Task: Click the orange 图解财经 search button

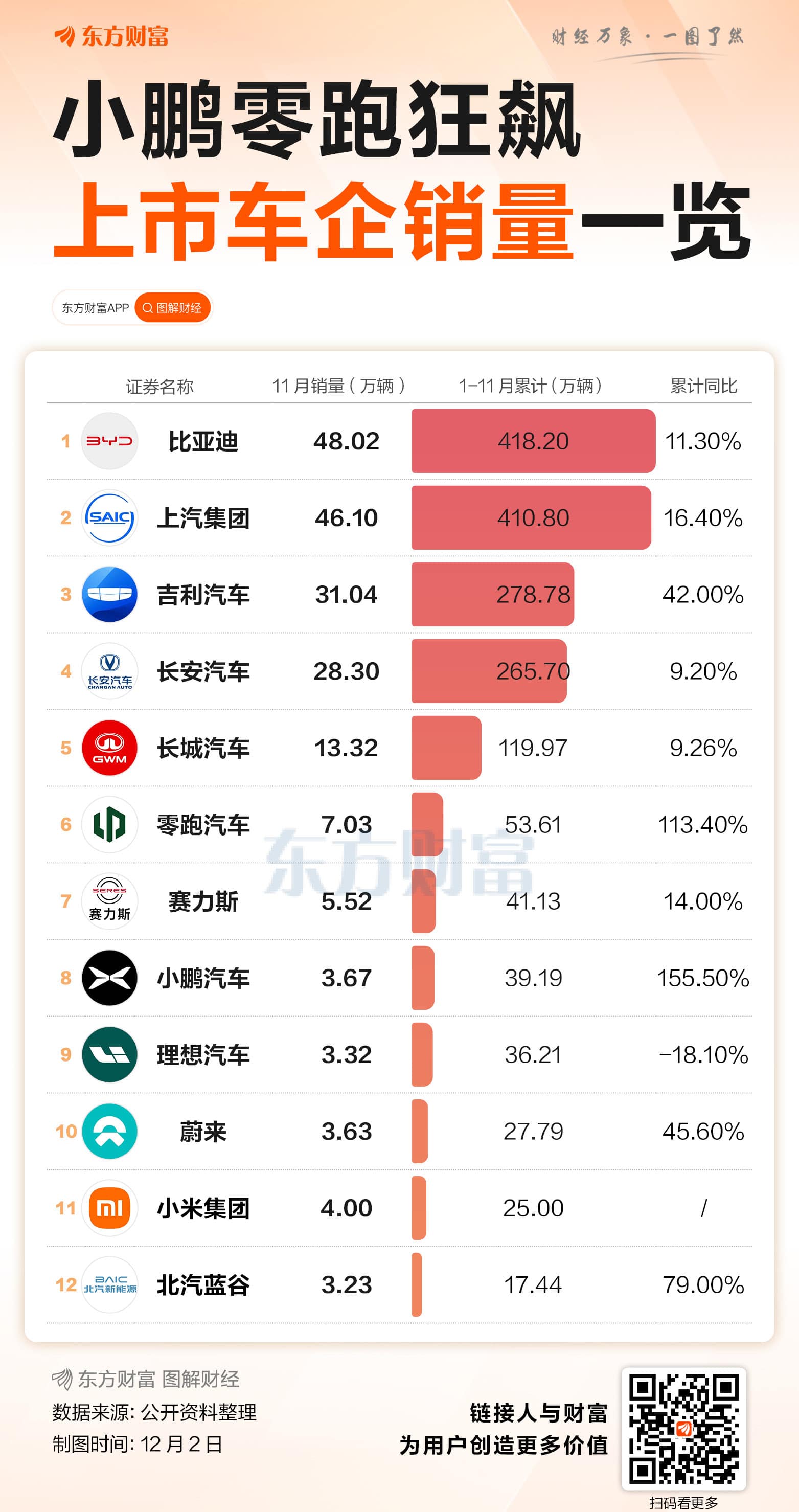Action: pos(172,308)
